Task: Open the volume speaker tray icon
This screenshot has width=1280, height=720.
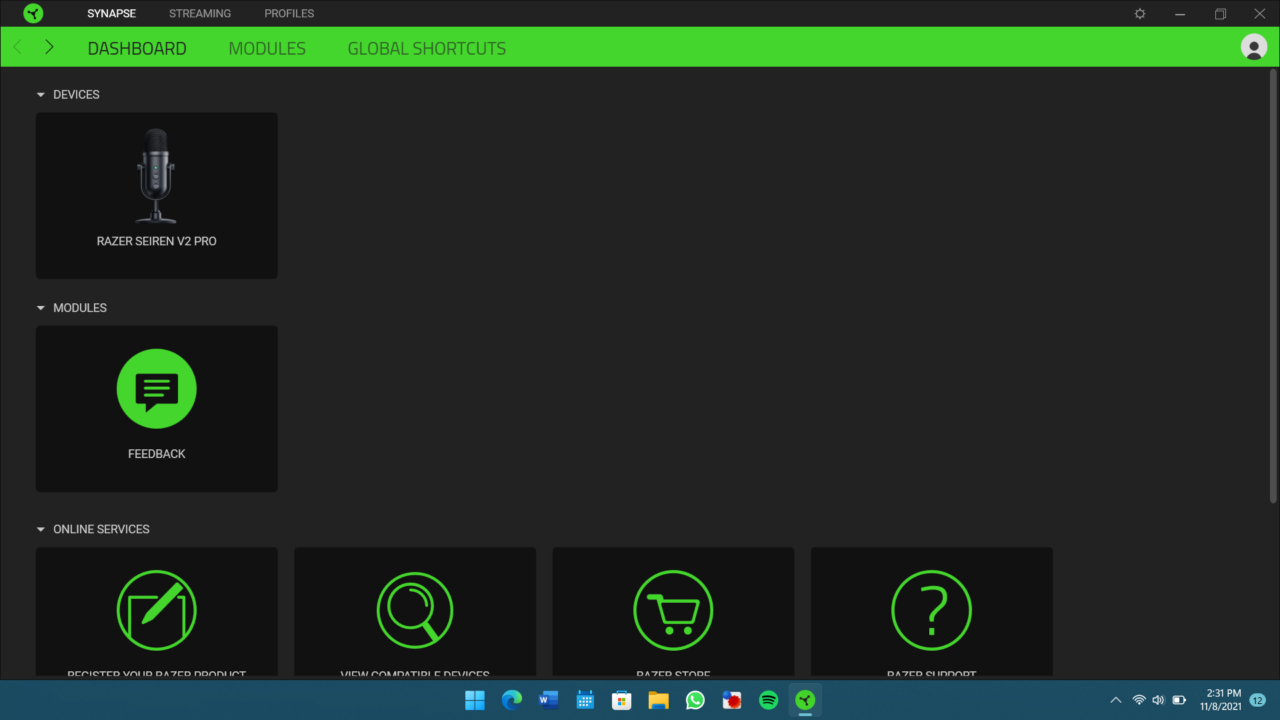Action: (x=1158, y=700)
